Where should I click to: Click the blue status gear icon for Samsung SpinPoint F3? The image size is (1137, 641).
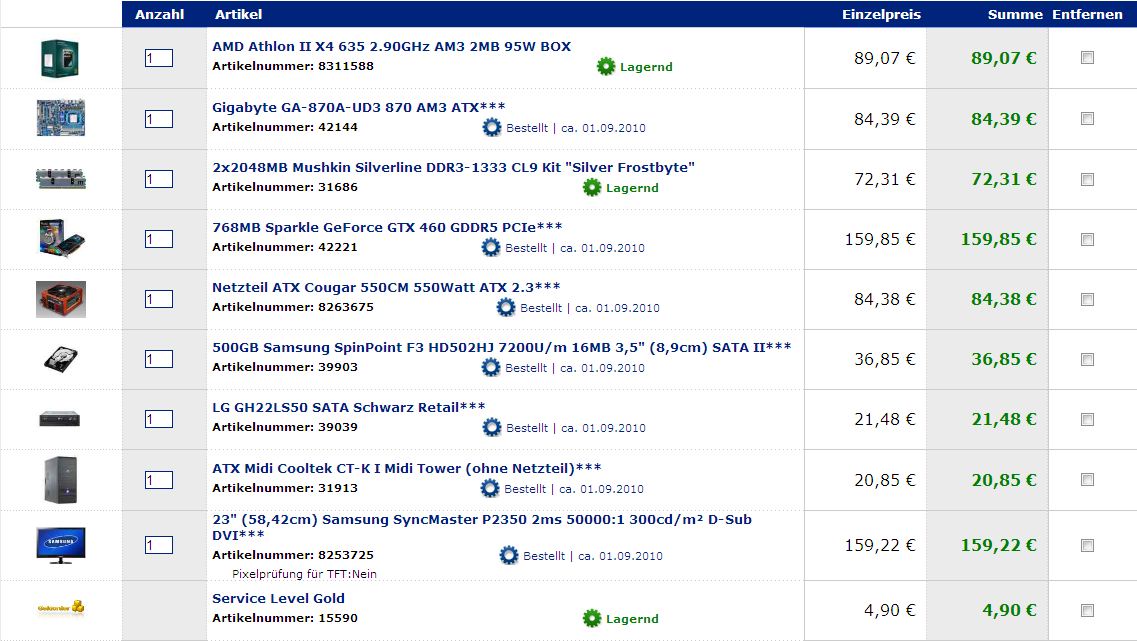coord(491,368)
